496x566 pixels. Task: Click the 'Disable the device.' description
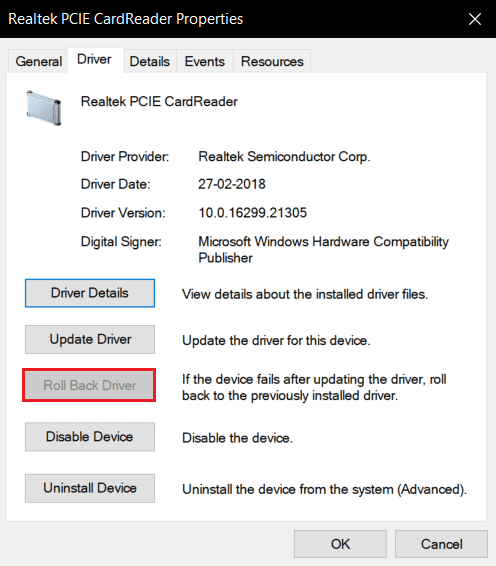pyautogui.click(x=238, y=438)
